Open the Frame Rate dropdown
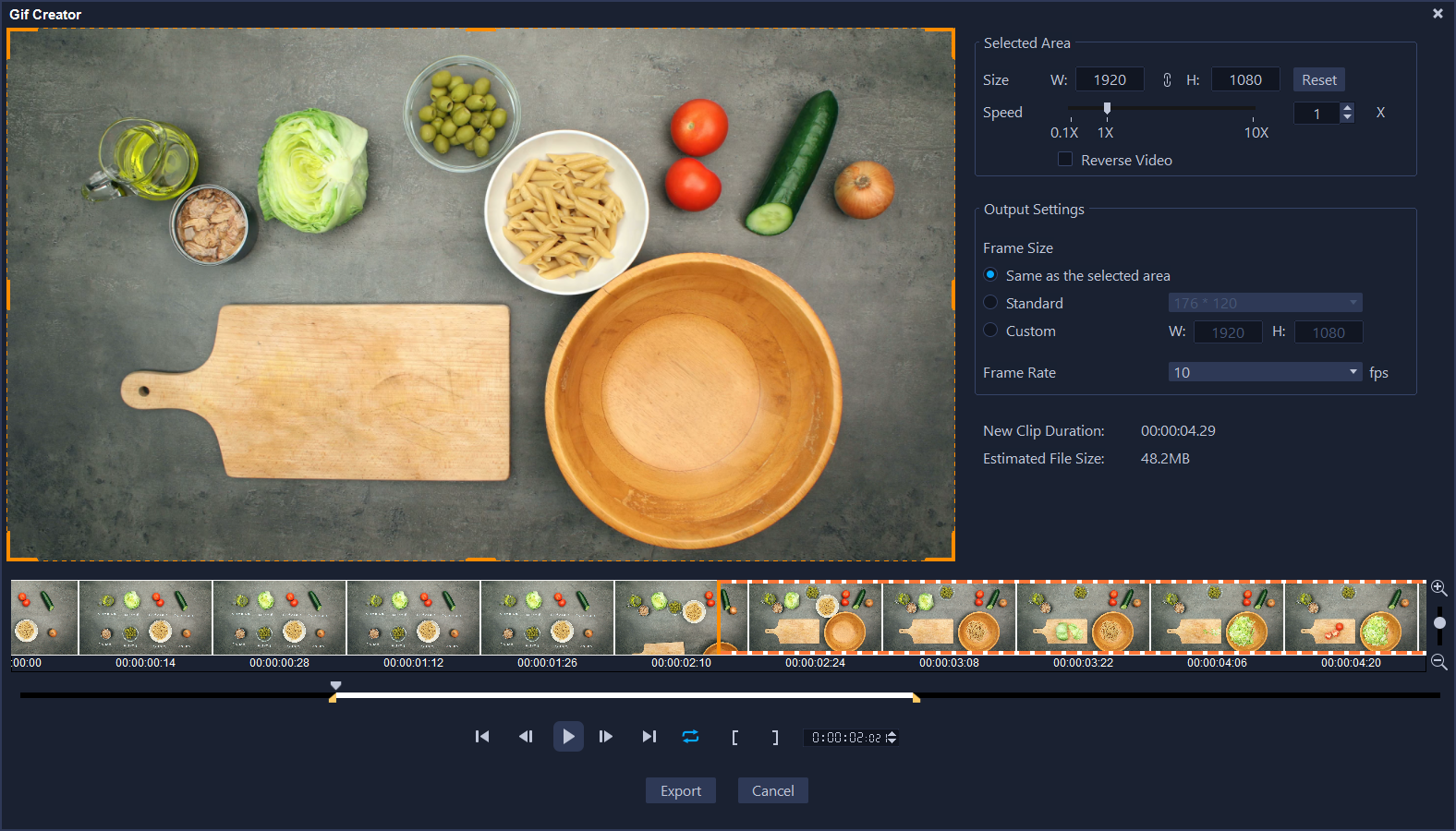The height and width of the screenshot is (831, 1456). click(x=1265, y=372)
